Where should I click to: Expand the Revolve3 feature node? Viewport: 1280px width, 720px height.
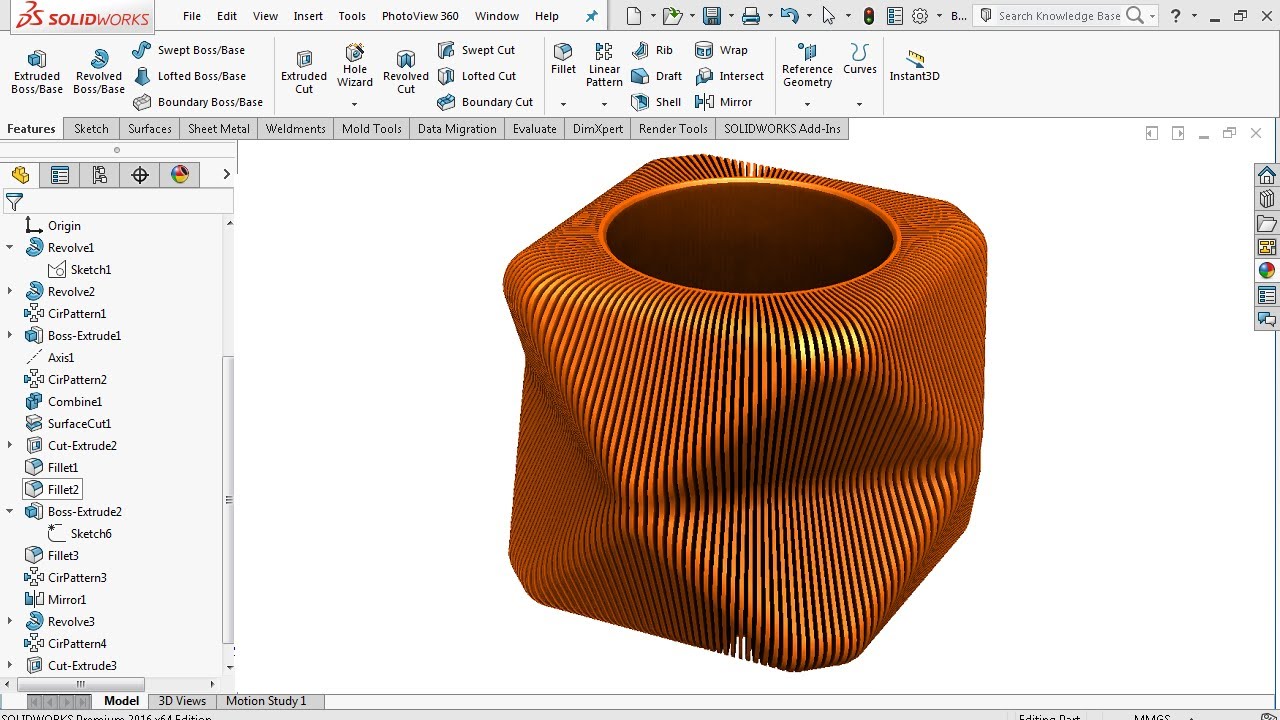coord(10,621)
